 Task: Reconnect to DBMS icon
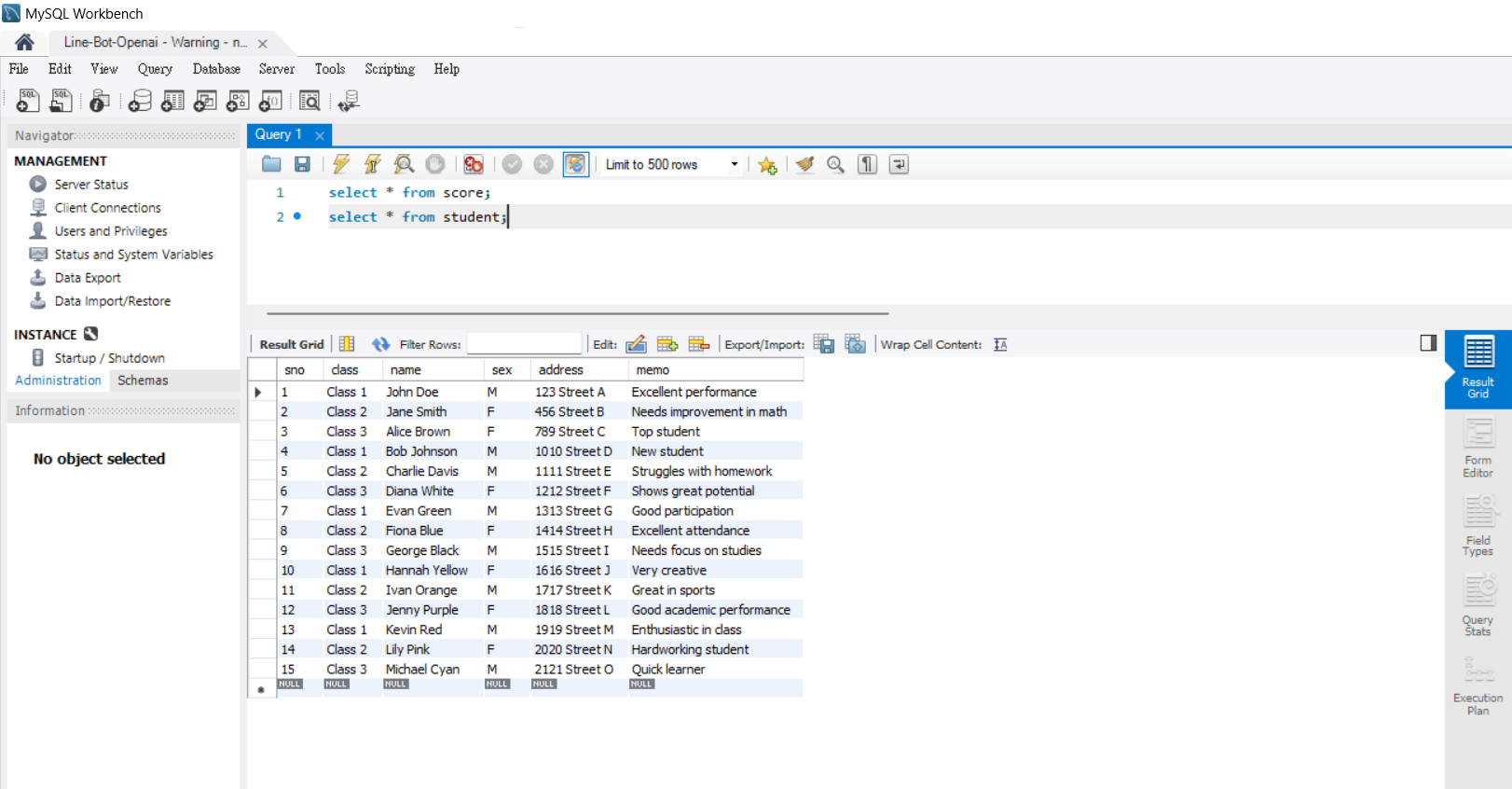[349, 101]
